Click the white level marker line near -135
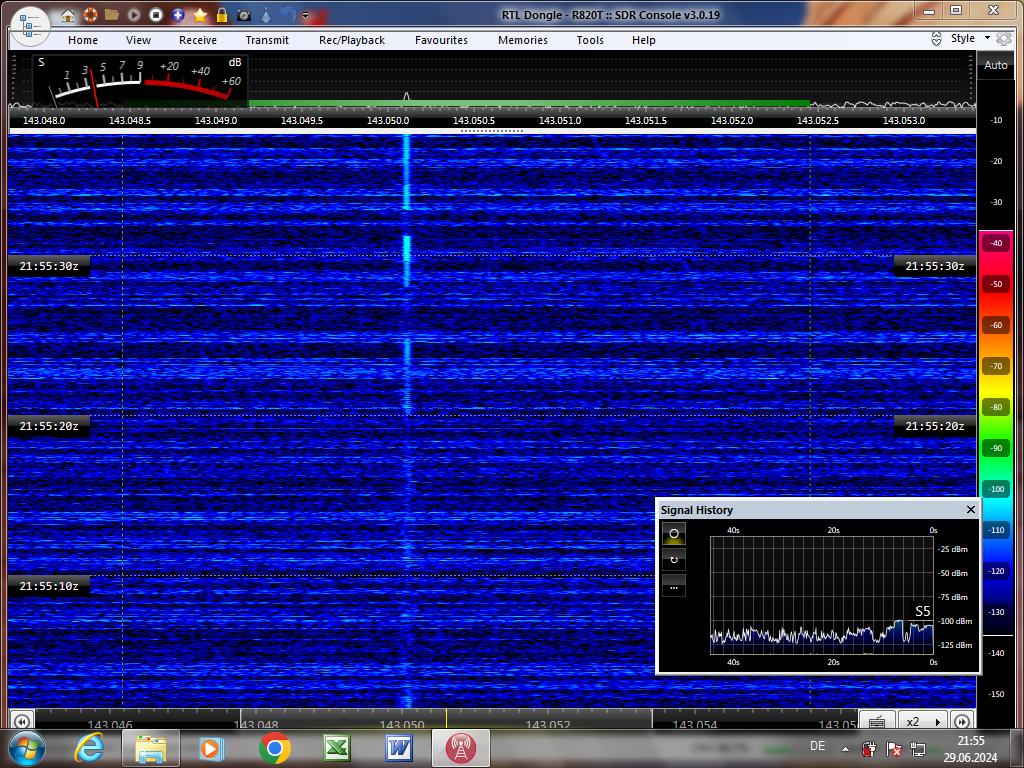Image resolution: width=1024 pixels, height=768 pixels. click(997, 635)
